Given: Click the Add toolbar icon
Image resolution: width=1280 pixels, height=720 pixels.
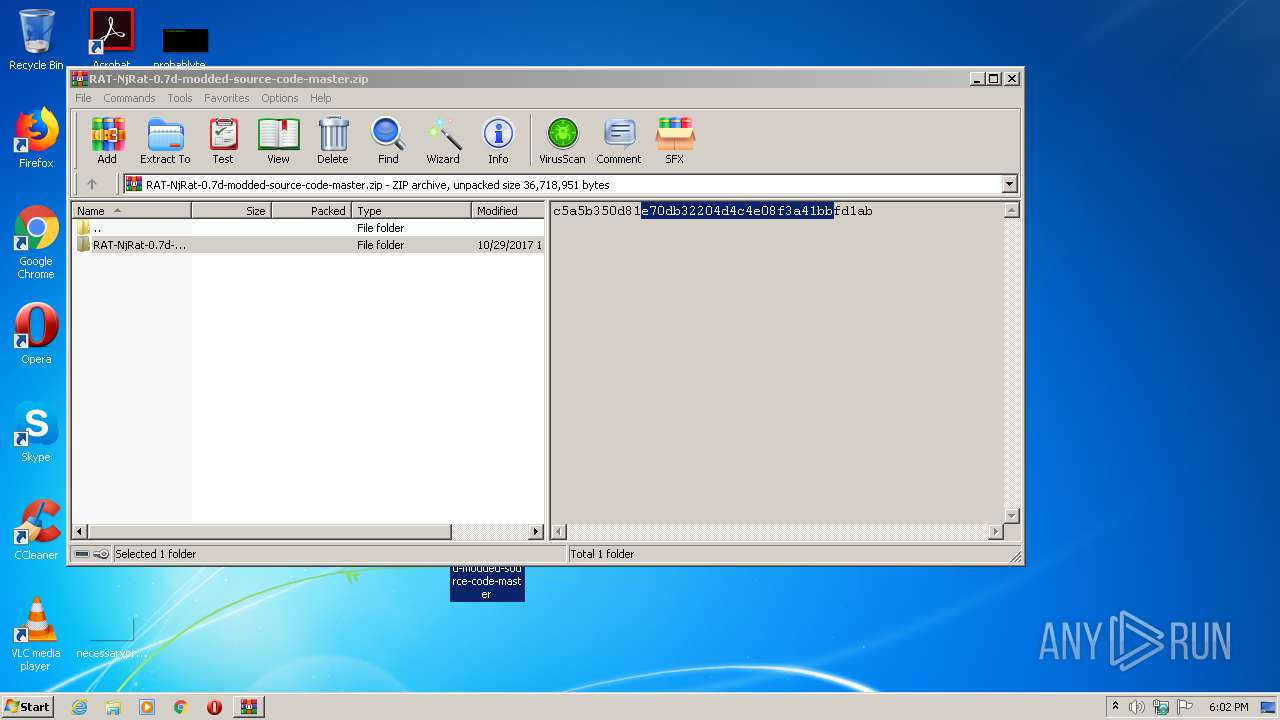Looking at the screenshot, I should [x=107, y=140].
